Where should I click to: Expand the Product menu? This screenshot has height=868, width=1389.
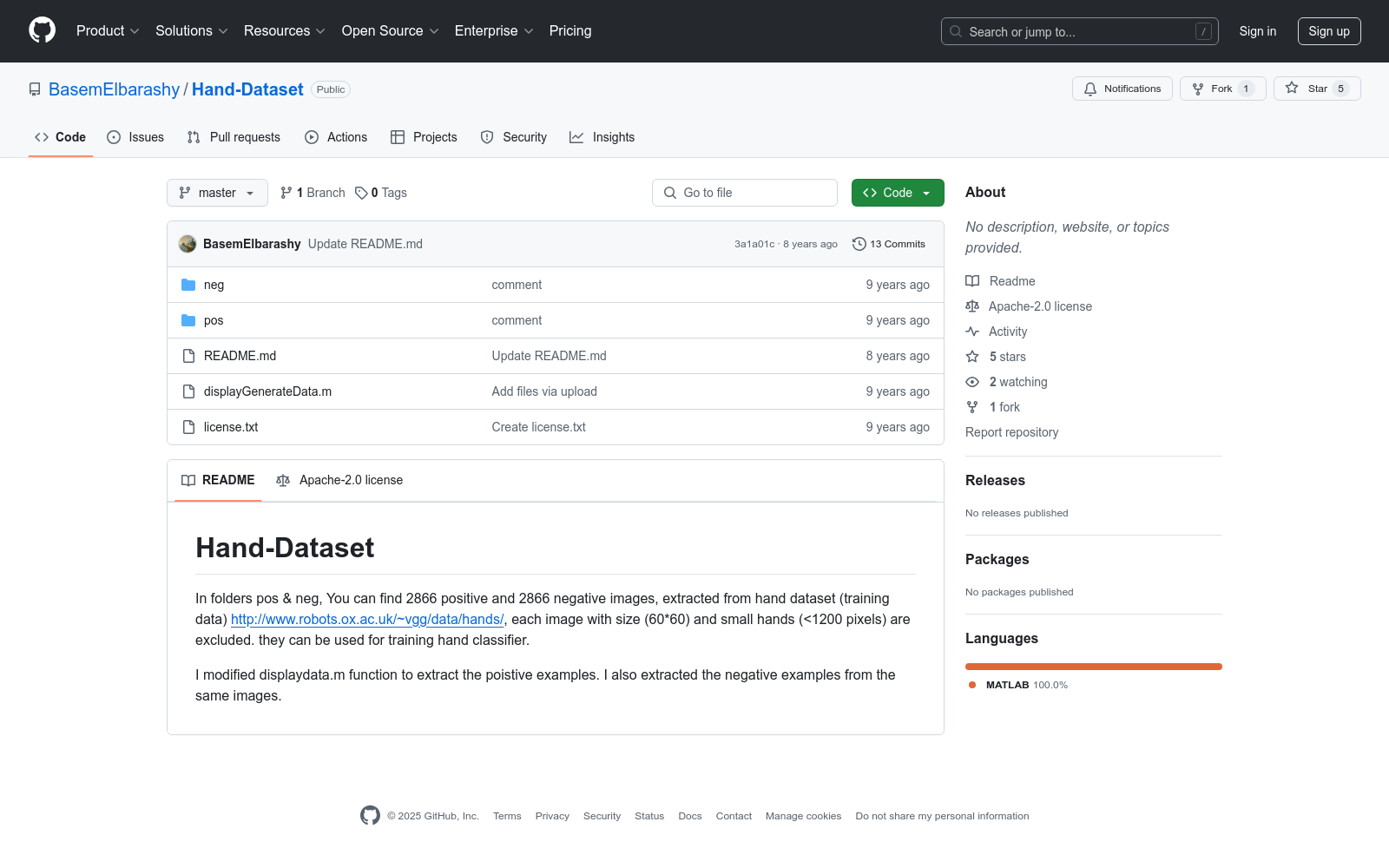pyautogui.click(x=108, y=30)
